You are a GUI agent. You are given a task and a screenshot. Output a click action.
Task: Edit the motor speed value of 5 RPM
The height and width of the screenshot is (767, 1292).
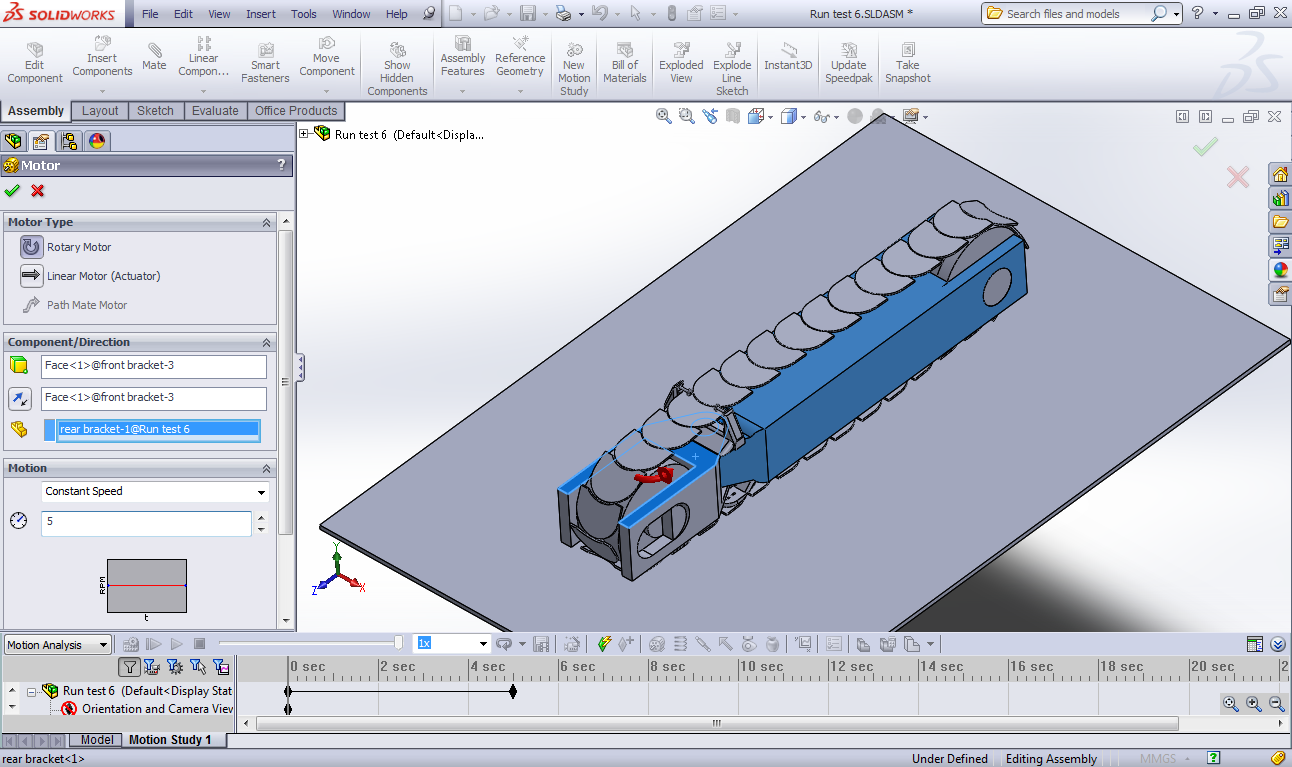coord(146,523)
